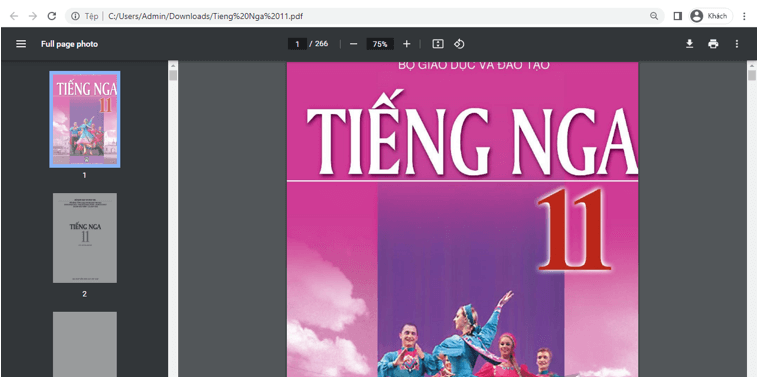Select the third page thumbnail
Screen dimensions: 770x377
tap(85, 344)
